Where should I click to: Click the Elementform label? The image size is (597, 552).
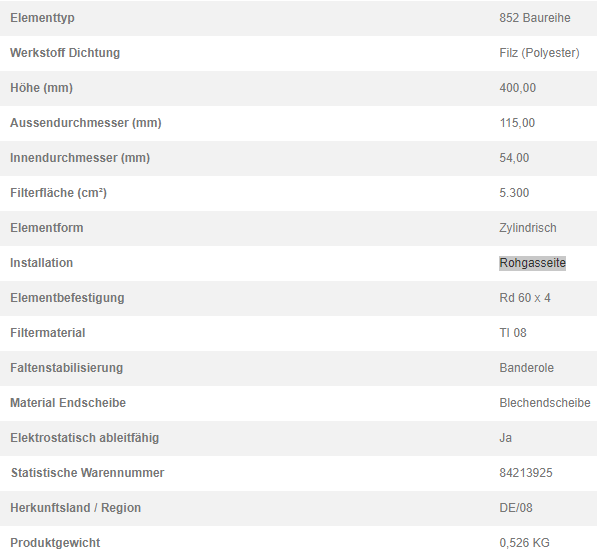tap(46, 228)
